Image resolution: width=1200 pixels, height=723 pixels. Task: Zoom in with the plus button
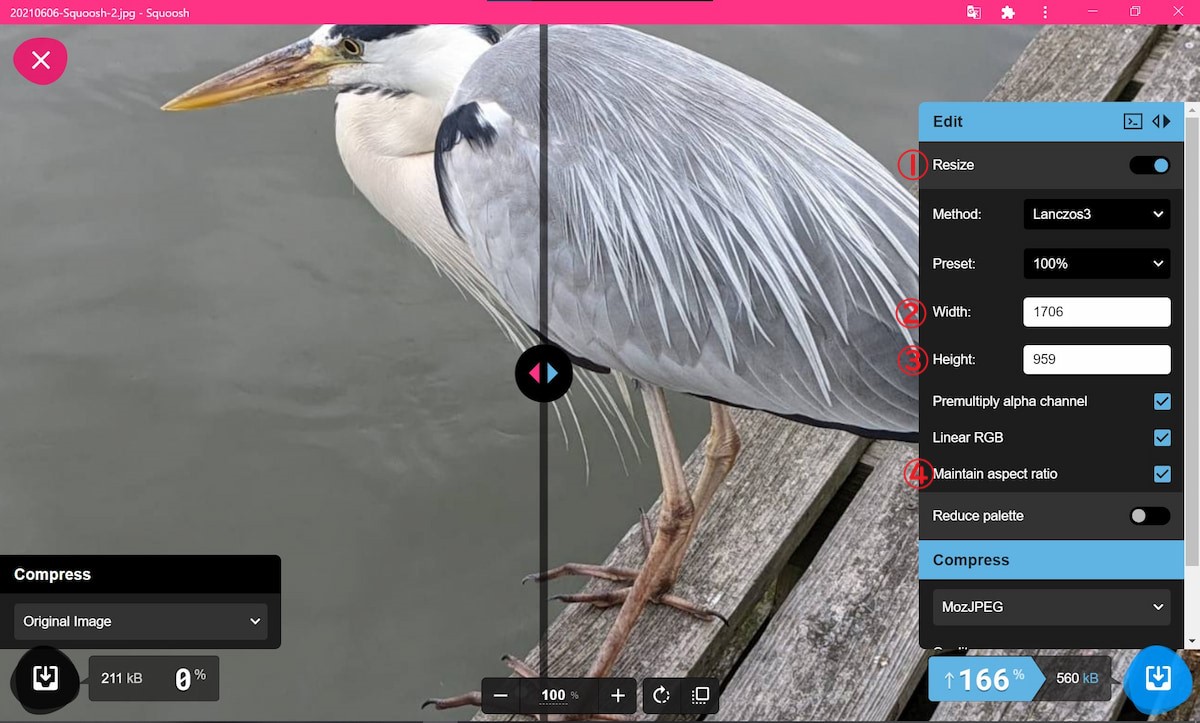(x=618, y=695)
